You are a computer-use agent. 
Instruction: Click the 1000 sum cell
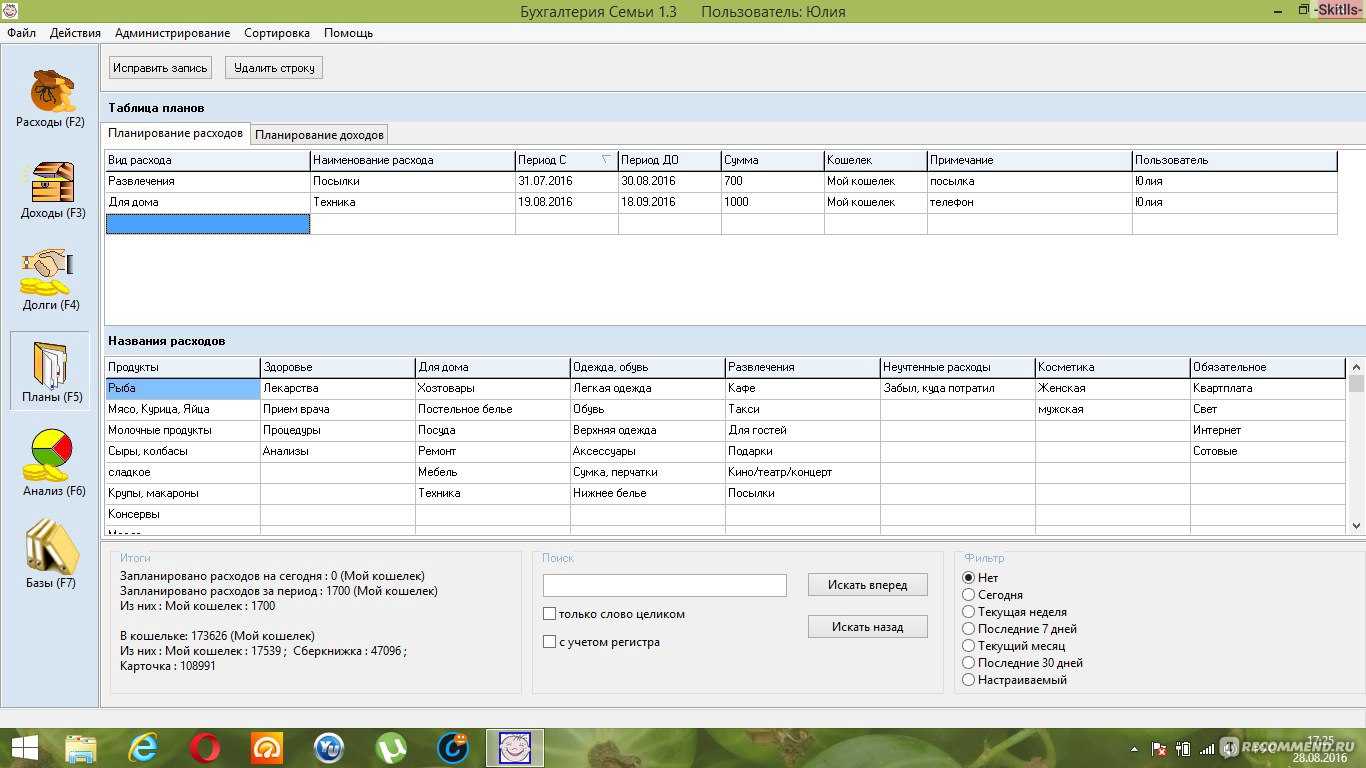(x=773, y=202)
